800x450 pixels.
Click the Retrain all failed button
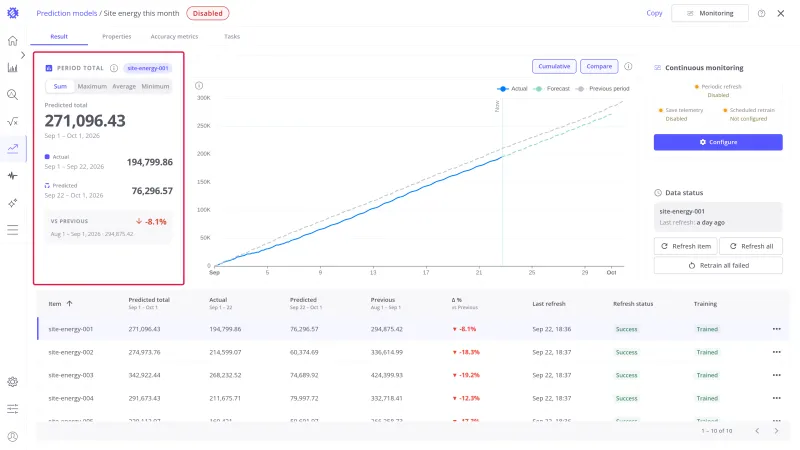click(718, 265)
